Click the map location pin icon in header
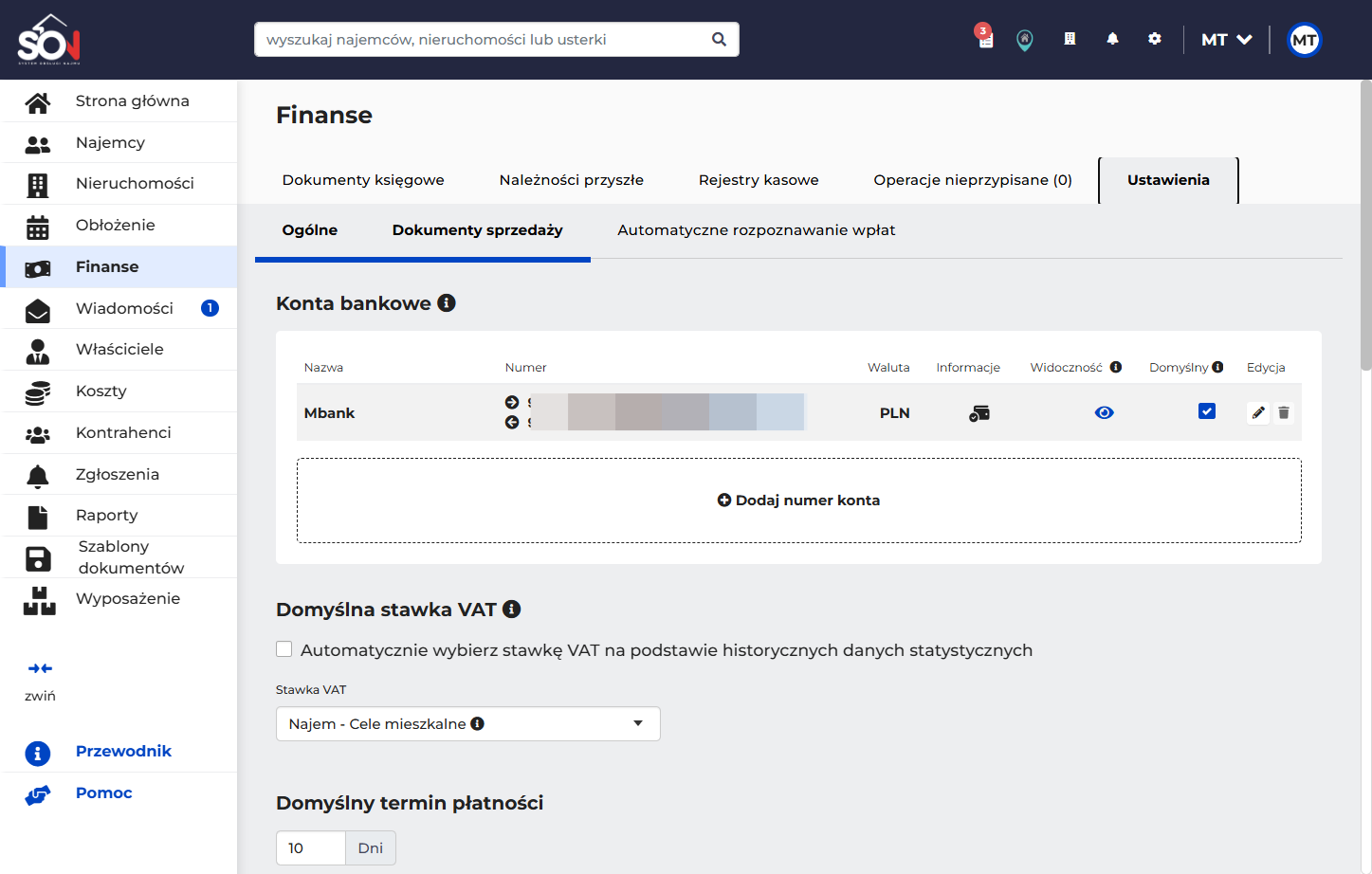Screen dimensions: 1372x874 1025,40
